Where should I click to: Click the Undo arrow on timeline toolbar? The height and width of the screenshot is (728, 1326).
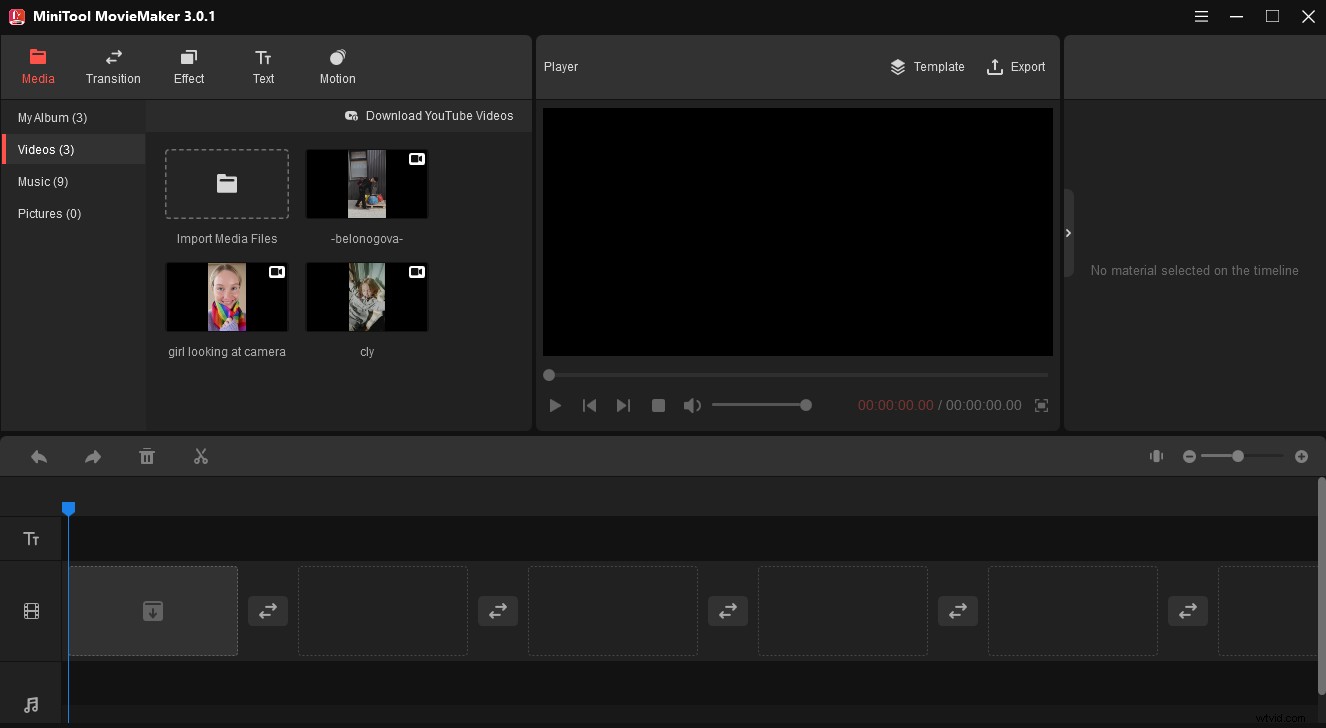pyautogui.click(x=39, y=456)
